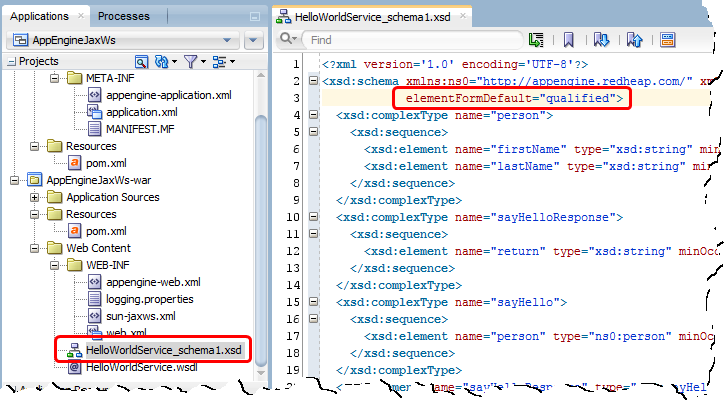
Task: Toggle bookmark icon in editor toolbar
Action: pyautogui.click(x=569, y=40)
